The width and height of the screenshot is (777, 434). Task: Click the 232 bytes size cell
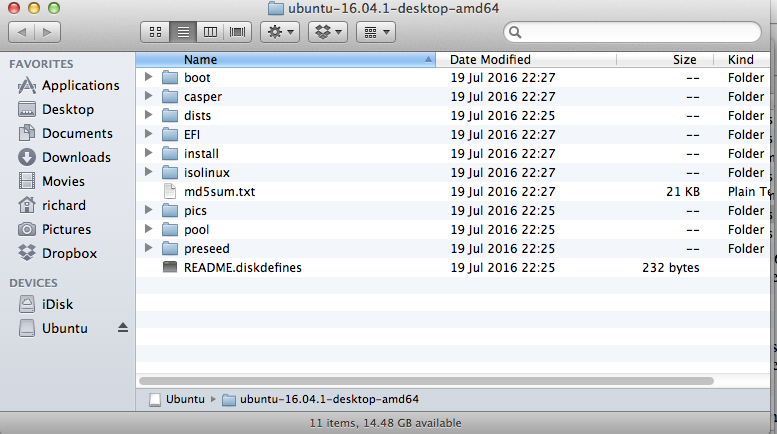(x=671, y=268)
